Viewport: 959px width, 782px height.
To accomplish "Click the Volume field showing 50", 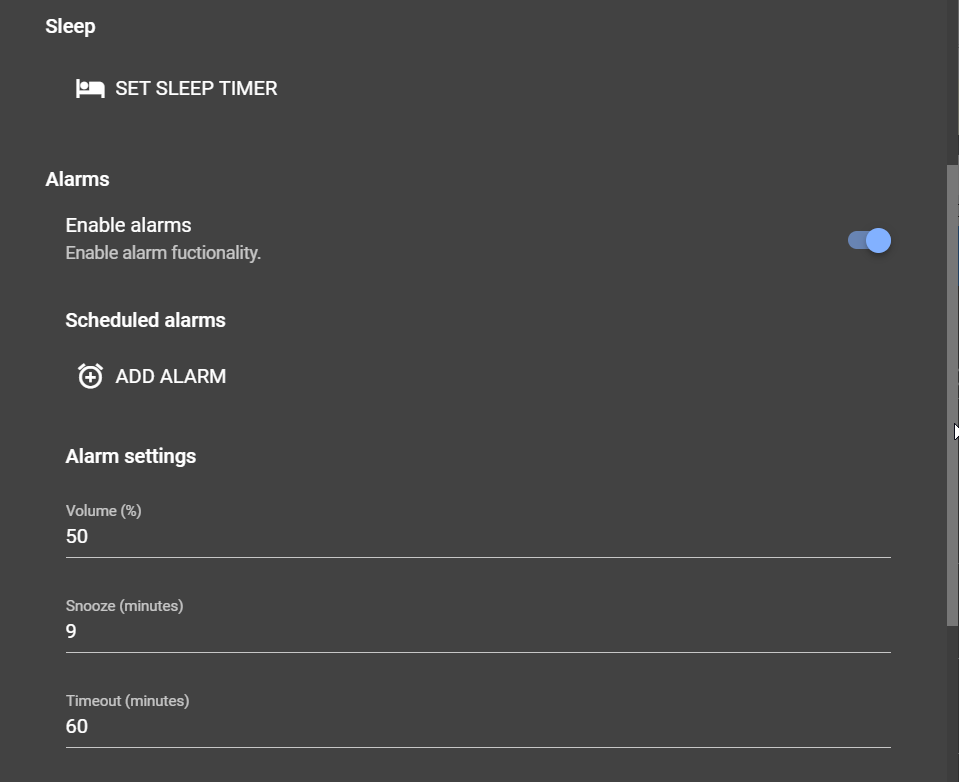I will point(477,537).
